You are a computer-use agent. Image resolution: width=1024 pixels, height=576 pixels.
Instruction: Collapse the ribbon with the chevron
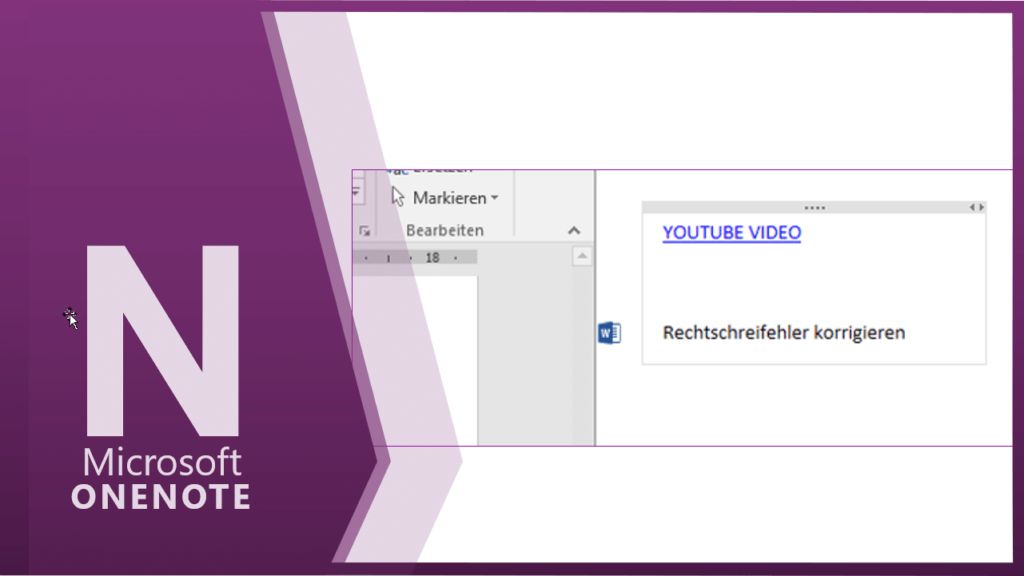[574, 231]
